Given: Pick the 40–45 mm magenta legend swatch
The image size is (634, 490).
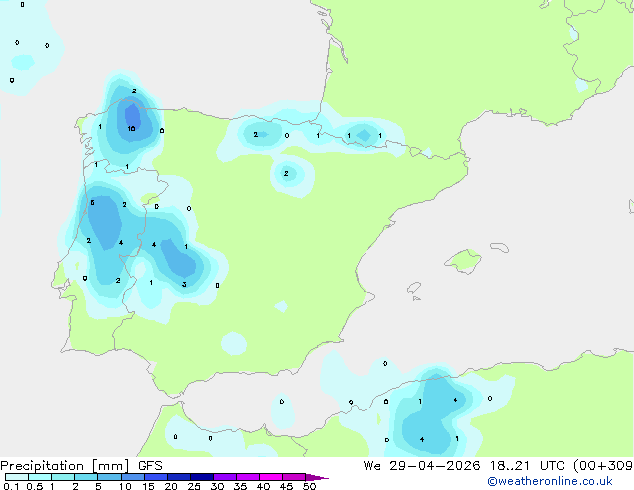Looking at the screenshot, I should click(x=271, y=477).
